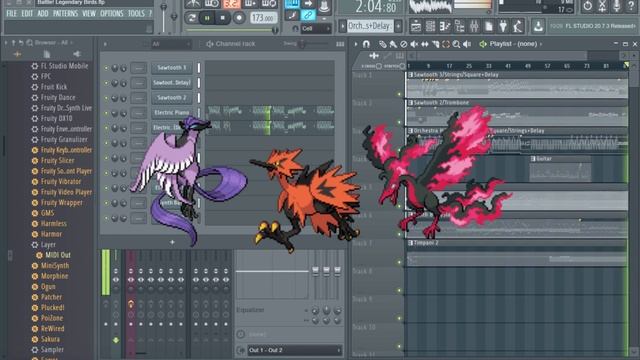
Task: Select Fruit Kick in browser
Action: tap(54, 87)
